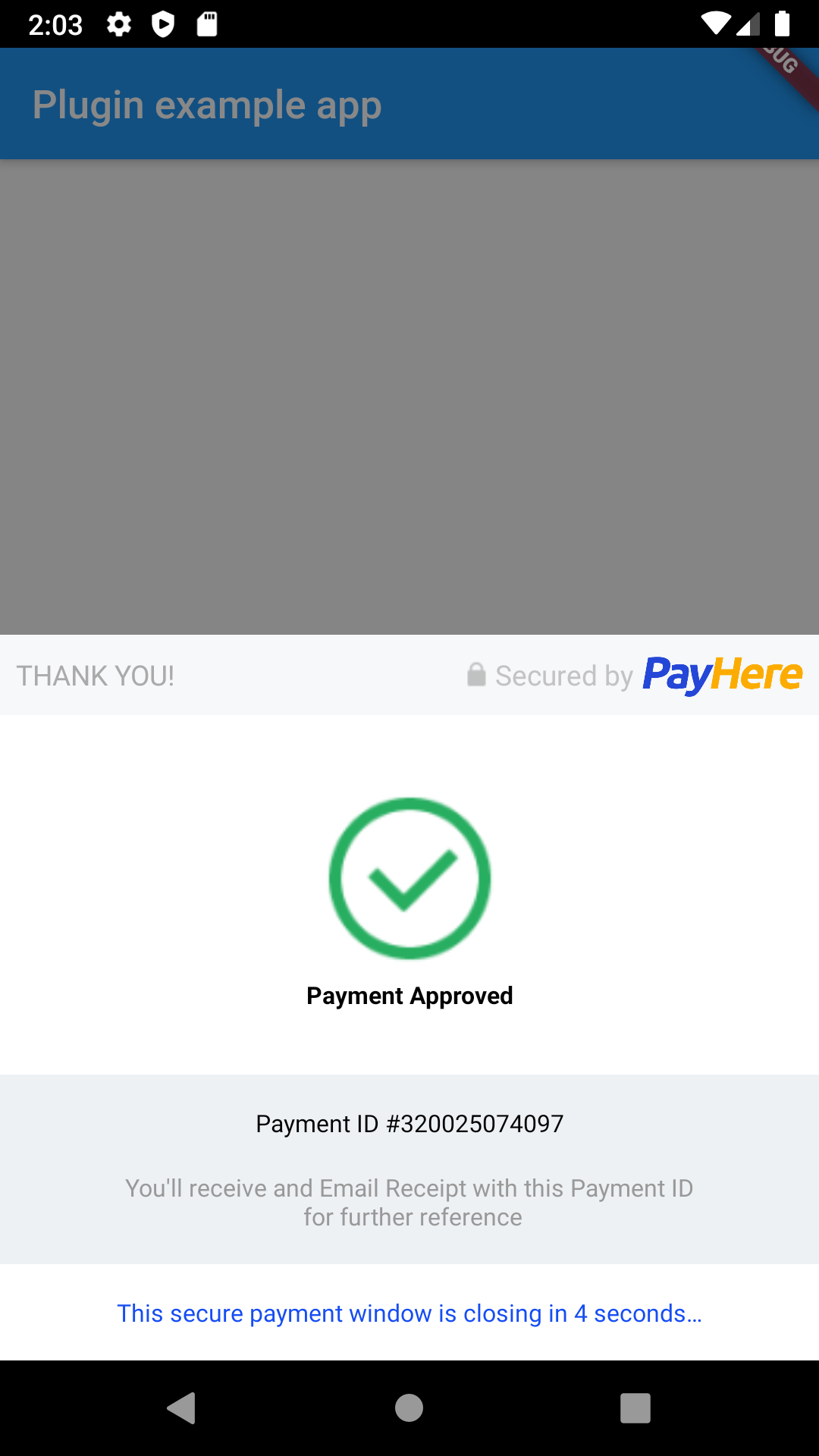This screenshot has height=1456, width=819.
Task: Tap the play shield icon in status bar
Action: (x=163, y=24)
